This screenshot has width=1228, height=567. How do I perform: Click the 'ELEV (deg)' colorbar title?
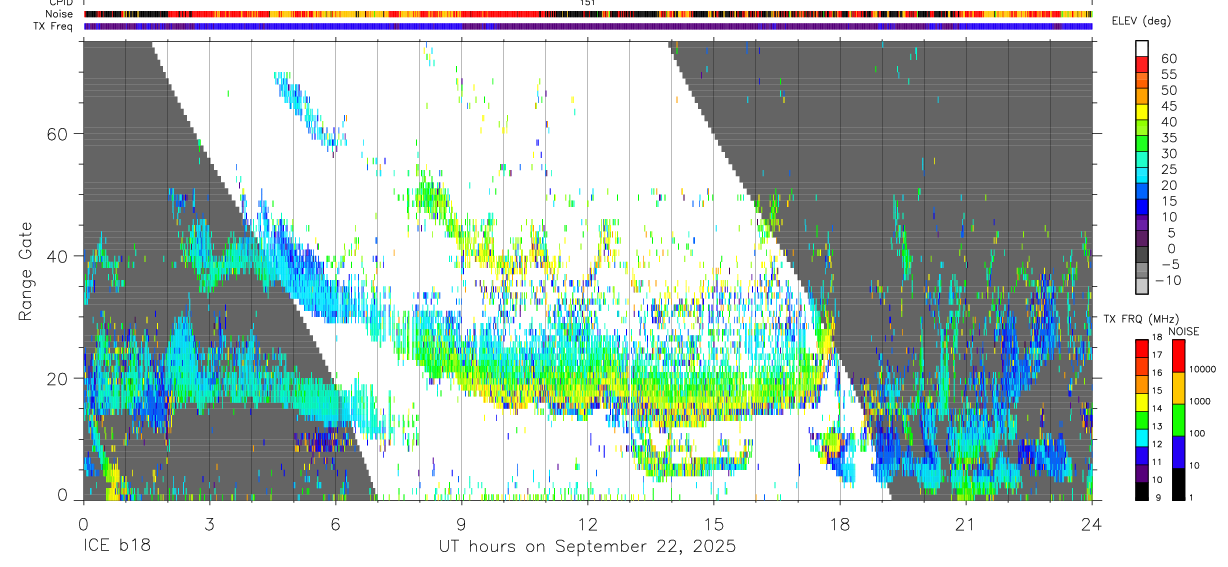coord(1141,21)
